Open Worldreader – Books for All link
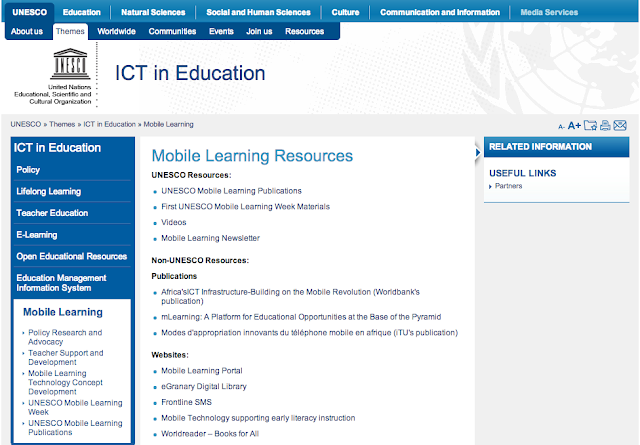 [210, 434]
